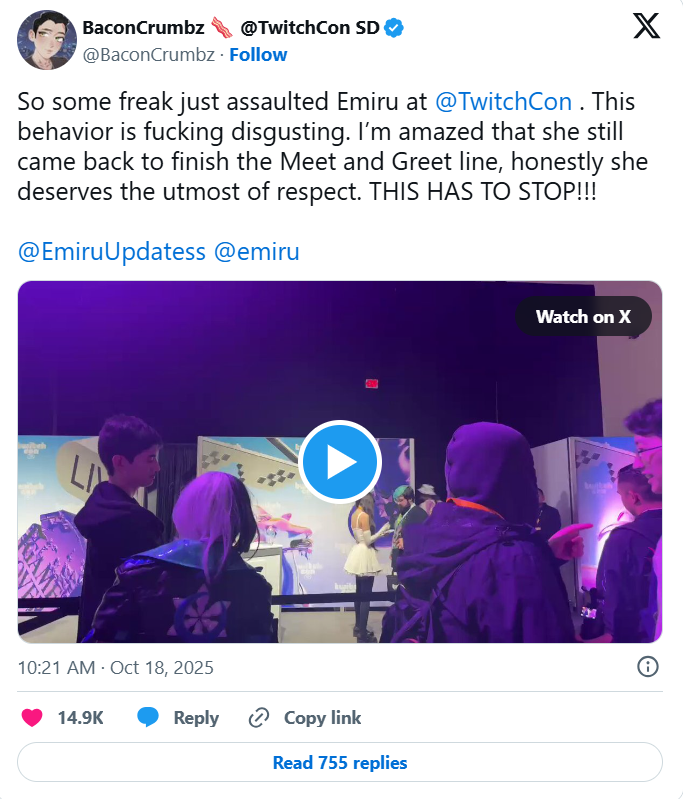
Task: Click the blue verified badge
Action: [x=396, y=29]
